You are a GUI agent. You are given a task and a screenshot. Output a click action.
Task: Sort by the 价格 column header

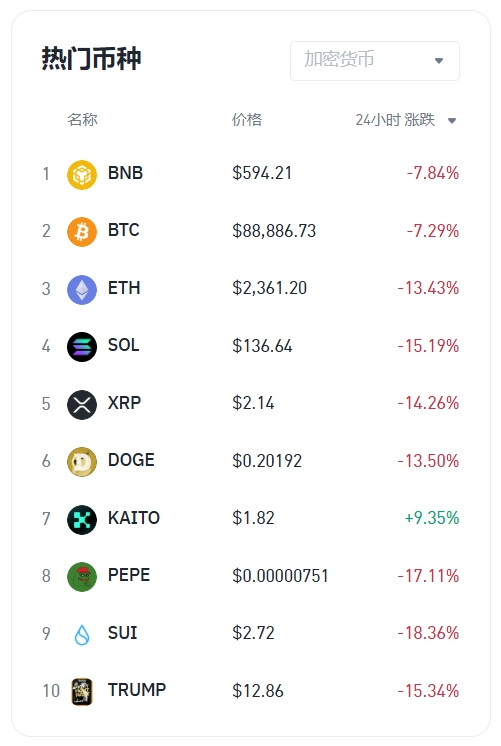247,119
